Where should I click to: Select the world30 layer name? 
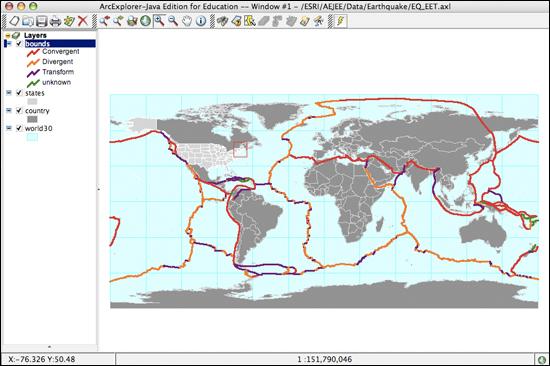[39, 128]
